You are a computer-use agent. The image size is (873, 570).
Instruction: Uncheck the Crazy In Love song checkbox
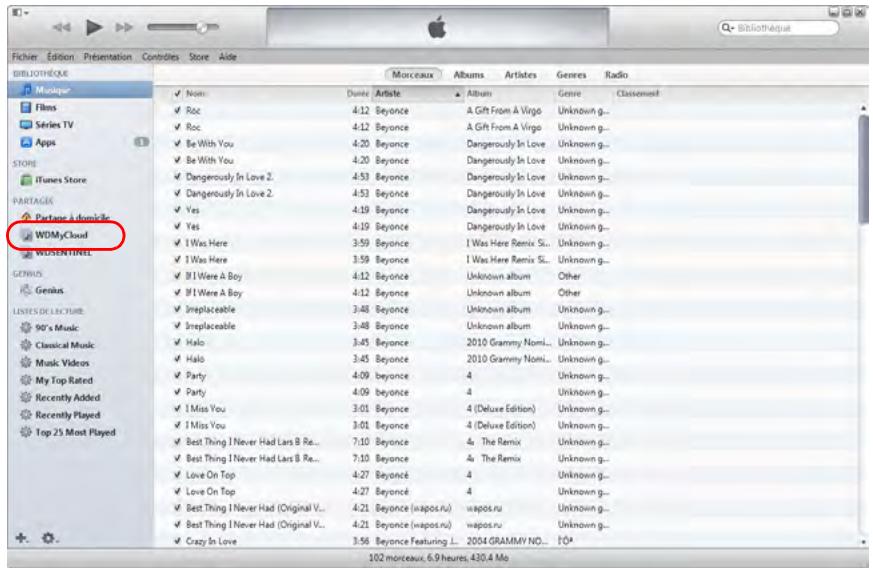pos(178,541)
